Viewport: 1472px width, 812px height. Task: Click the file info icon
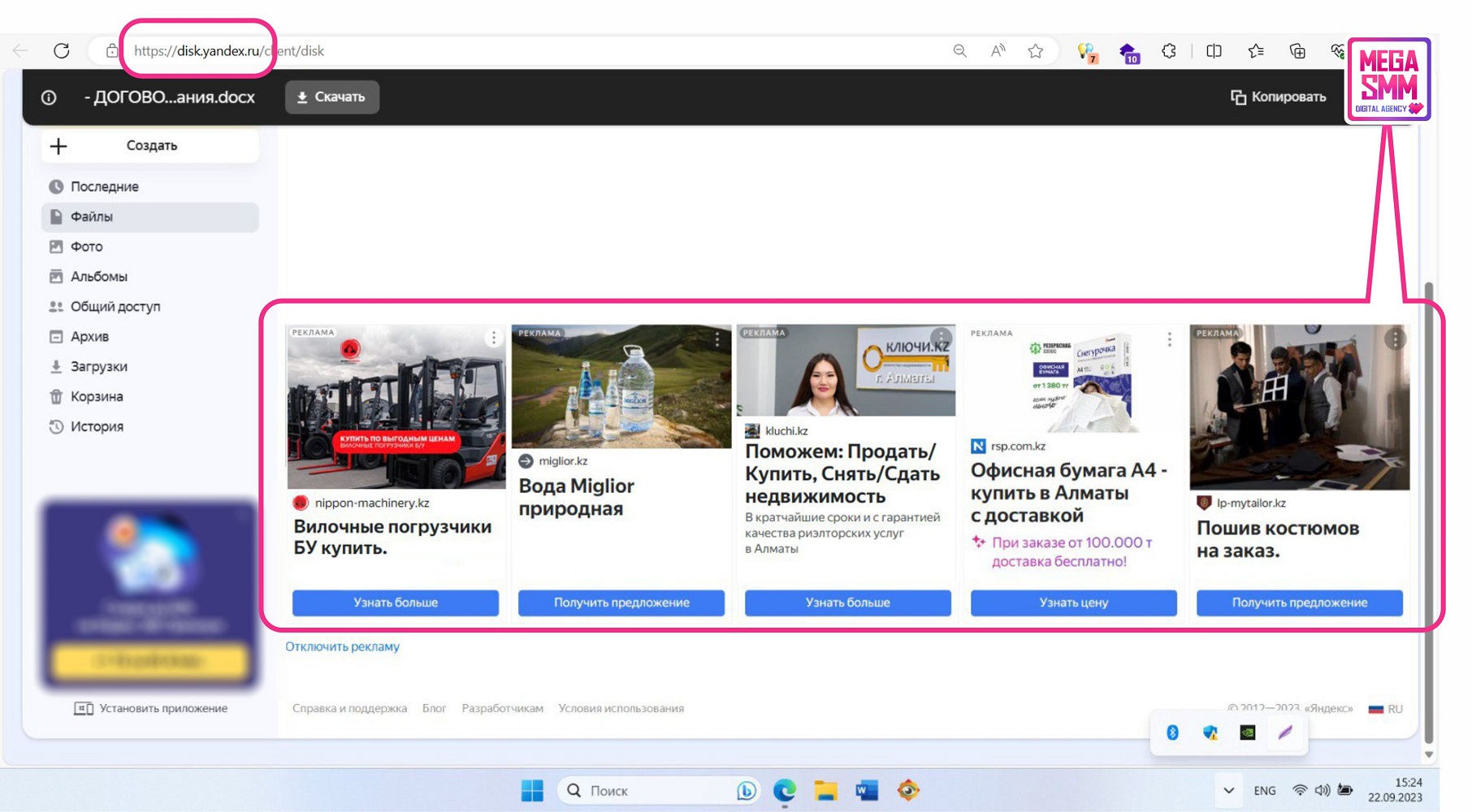pyautogui.click(x=49, y=97)
